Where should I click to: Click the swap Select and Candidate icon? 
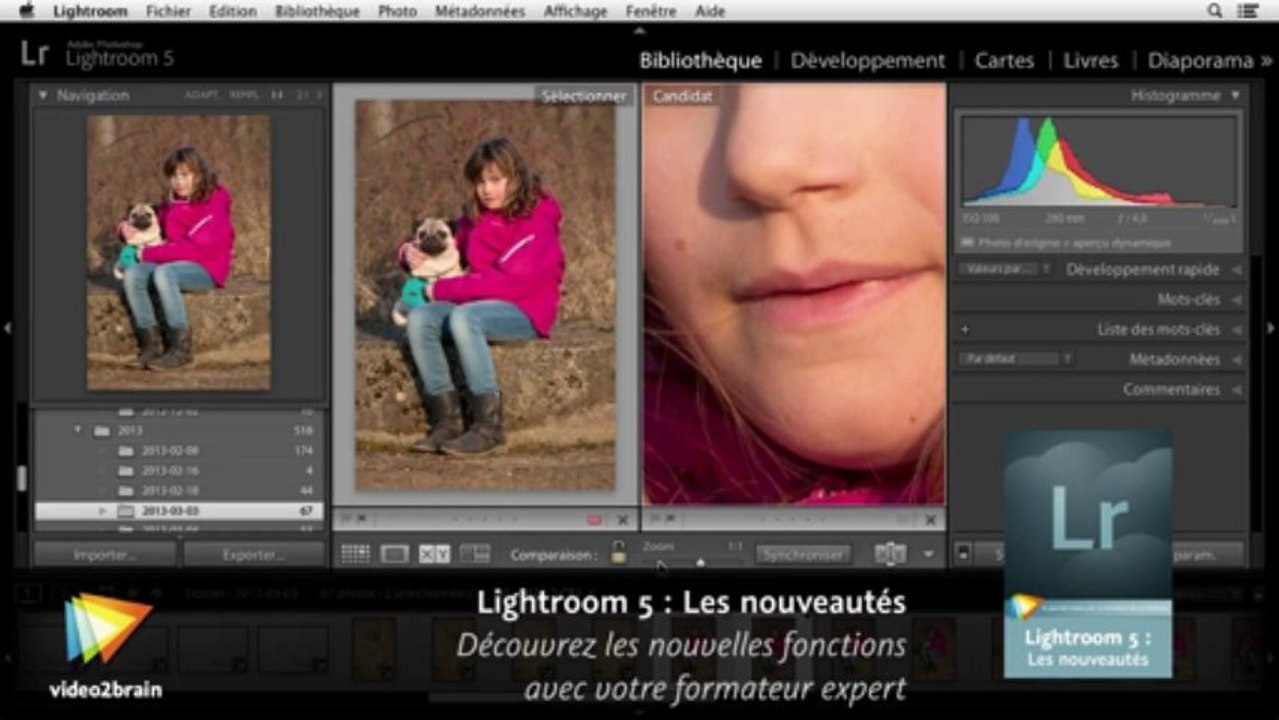890,553
